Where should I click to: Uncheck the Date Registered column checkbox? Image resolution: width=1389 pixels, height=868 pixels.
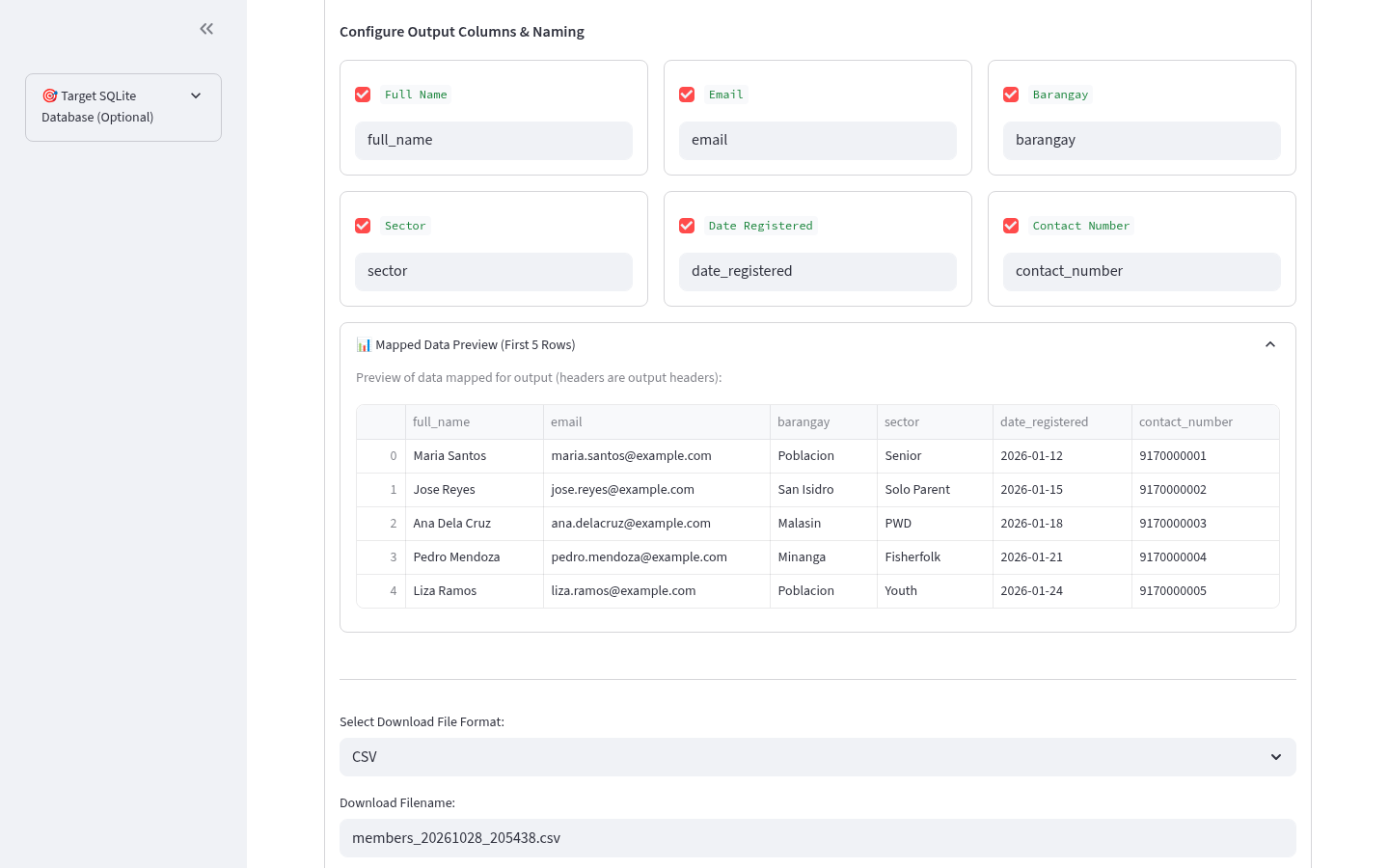(x=687, y=226)
